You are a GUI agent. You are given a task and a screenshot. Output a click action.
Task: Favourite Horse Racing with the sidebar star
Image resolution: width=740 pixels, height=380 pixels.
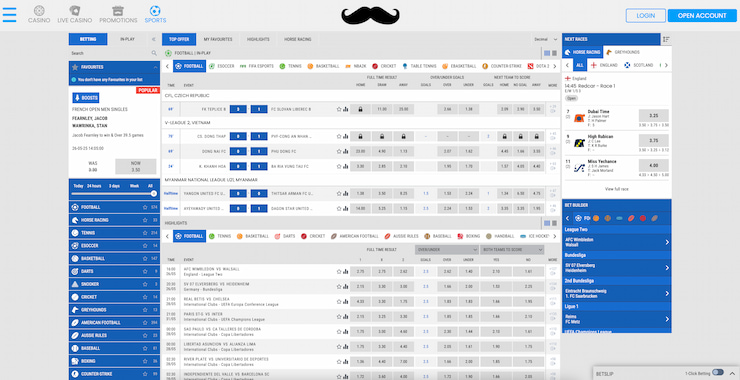pos(145,220)
